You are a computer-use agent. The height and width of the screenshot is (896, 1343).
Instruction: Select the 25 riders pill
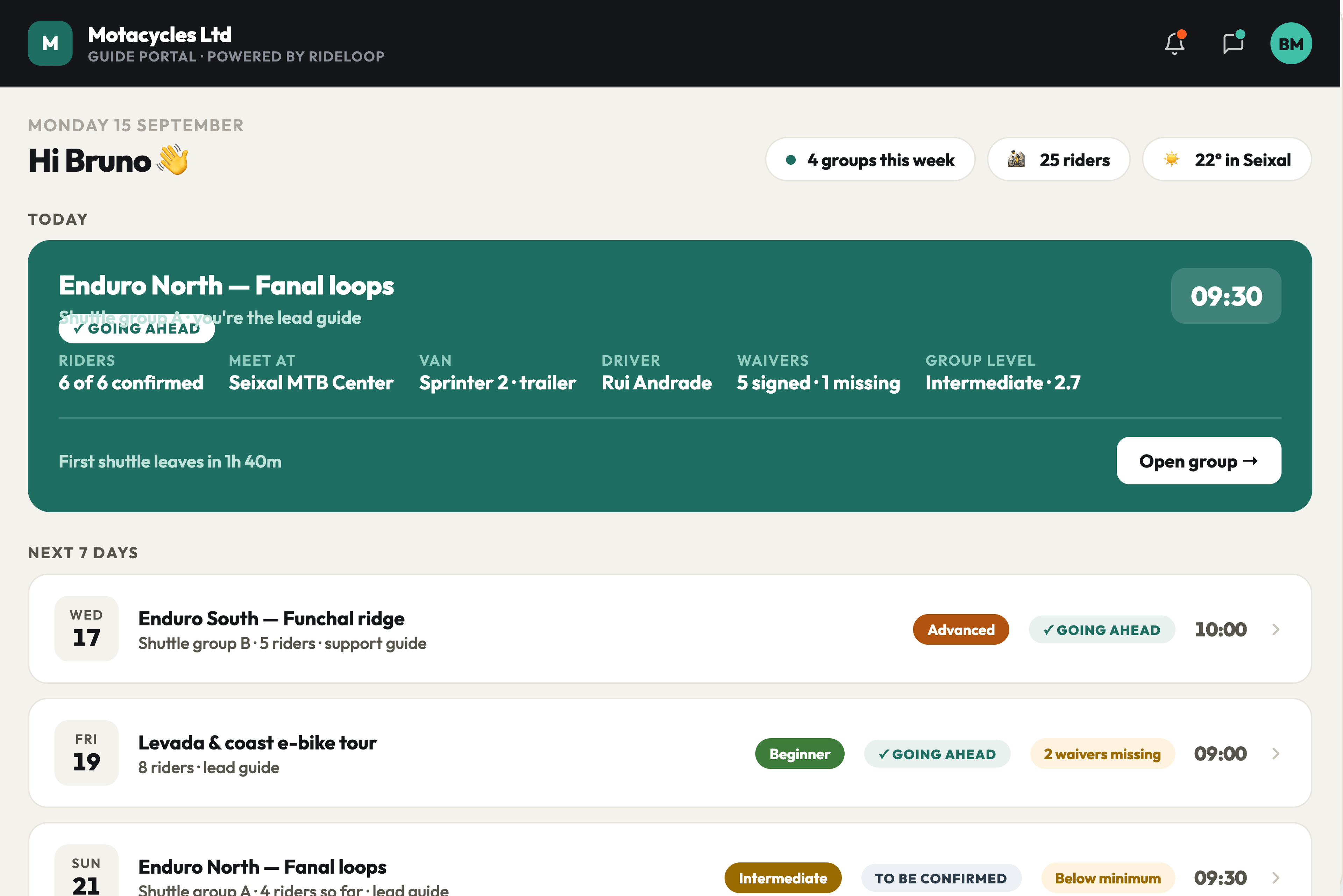click(1058, 159)
